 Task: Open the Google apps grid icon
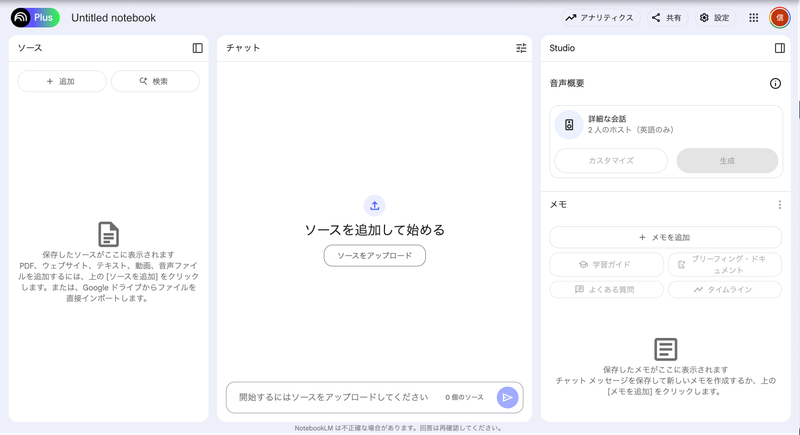coord(753,17)
